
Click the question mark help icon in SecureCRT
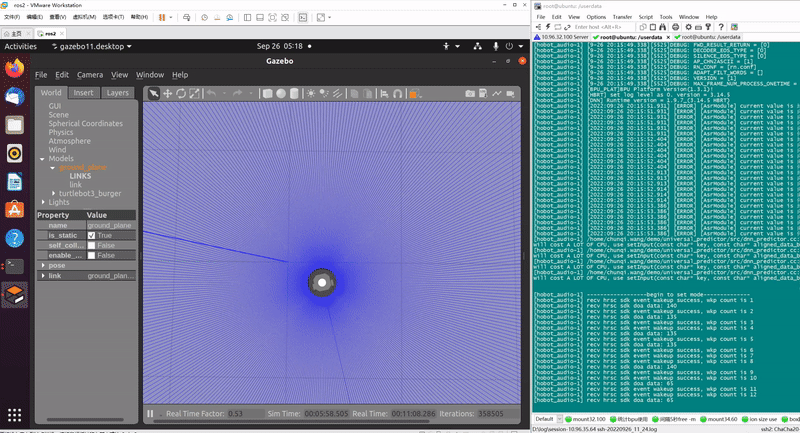coord(721,27)
